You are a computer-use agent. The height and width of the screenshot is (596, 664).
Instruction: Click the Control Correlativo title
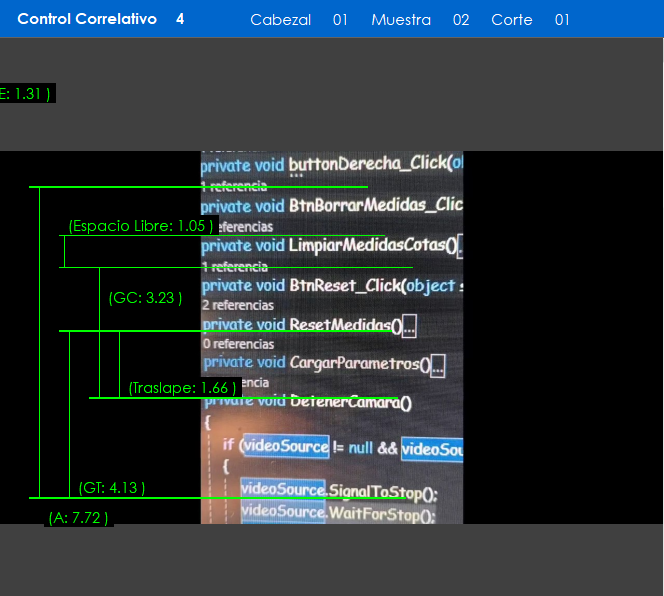pos(87,19)
